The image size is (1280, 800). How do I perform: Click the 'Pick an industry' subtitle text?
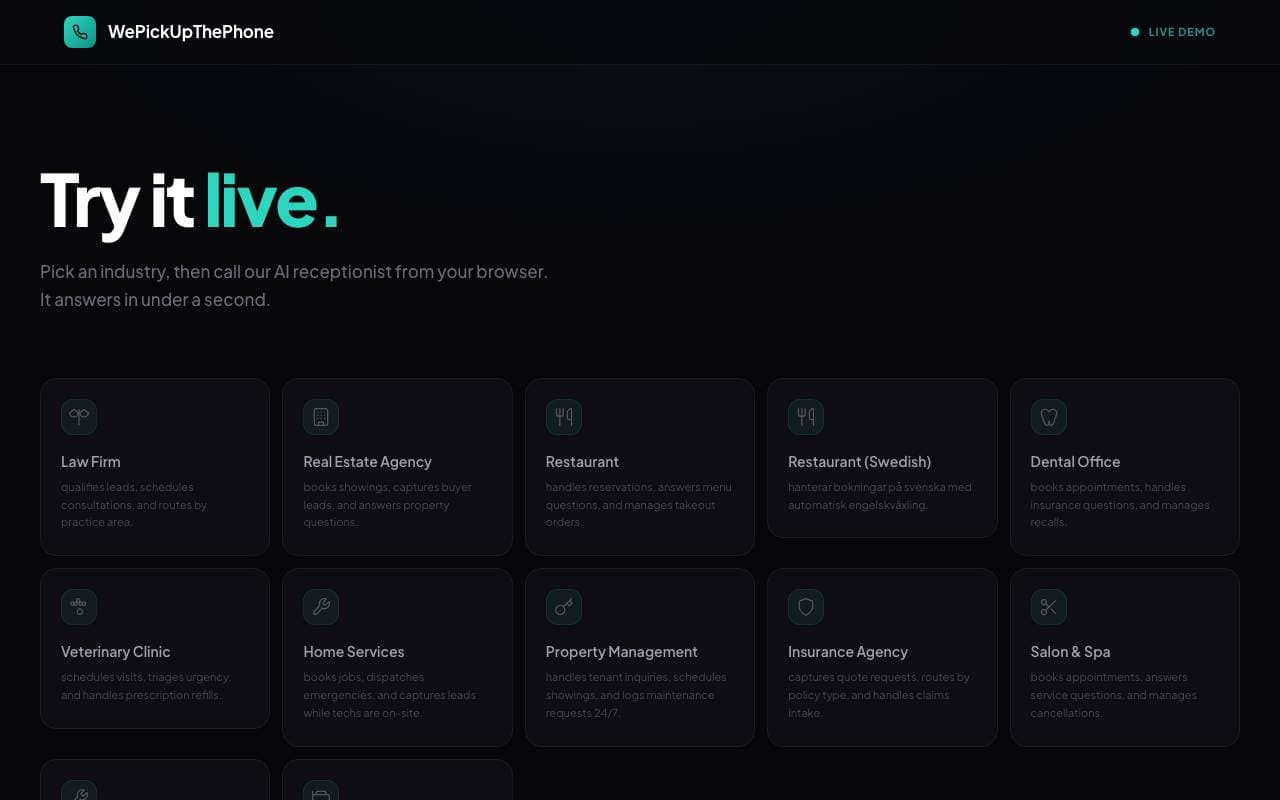click(x=294, y=272)
